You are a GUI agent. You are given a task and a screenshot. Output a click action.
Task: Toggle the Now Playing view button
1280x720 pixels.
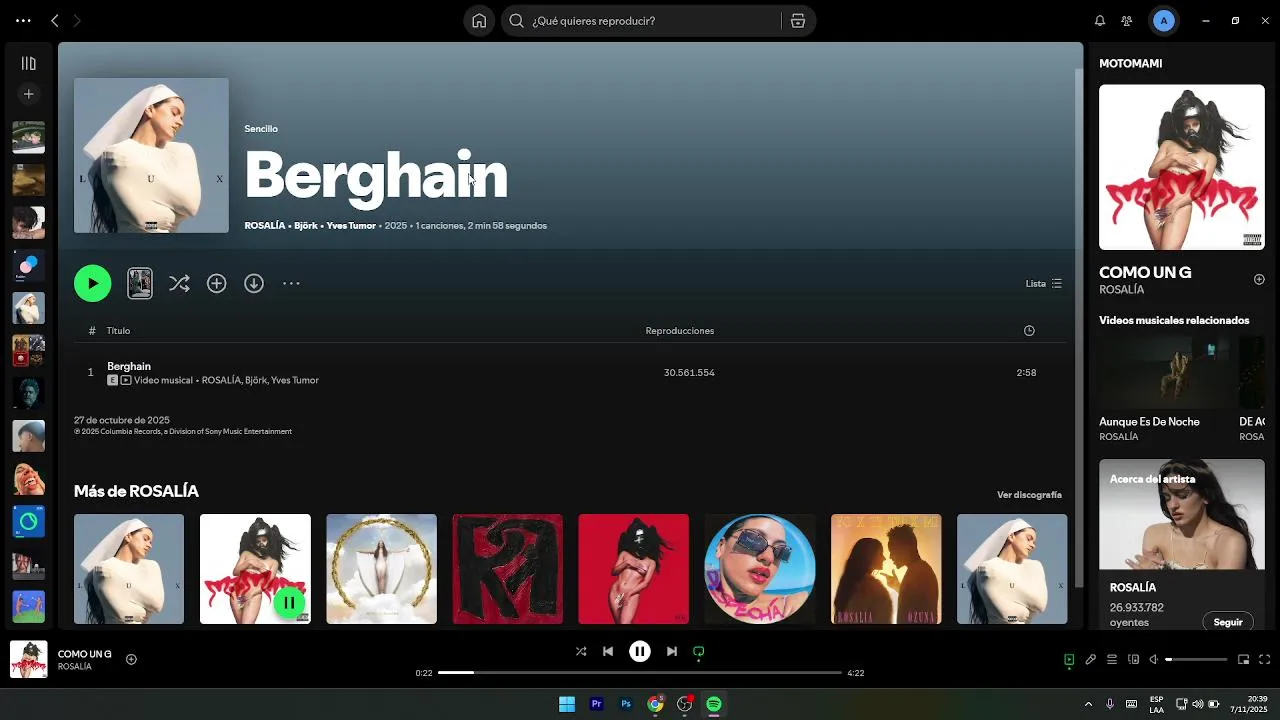1069,659
